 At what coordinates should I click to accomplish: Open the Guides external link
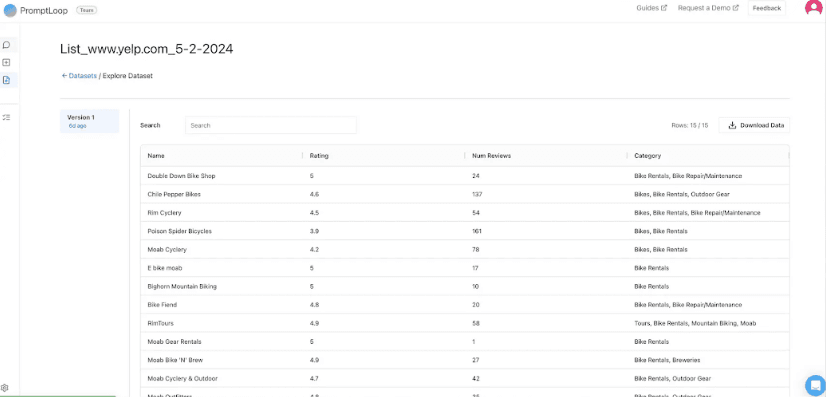(x=652, y=8)
